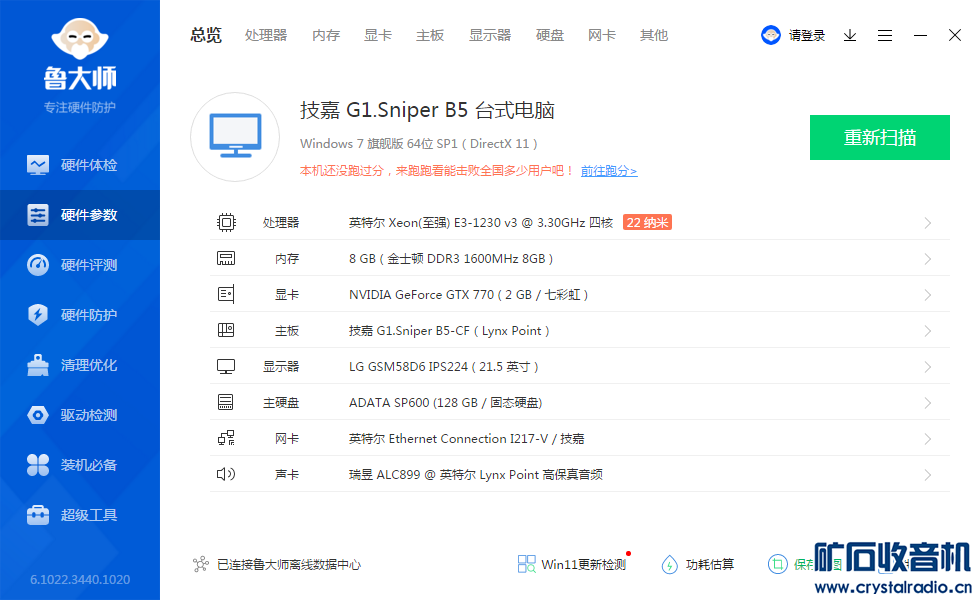Viewport: 980px width, 600px height.
Task: Click the graphics card icon
Action: click(226, 294)
